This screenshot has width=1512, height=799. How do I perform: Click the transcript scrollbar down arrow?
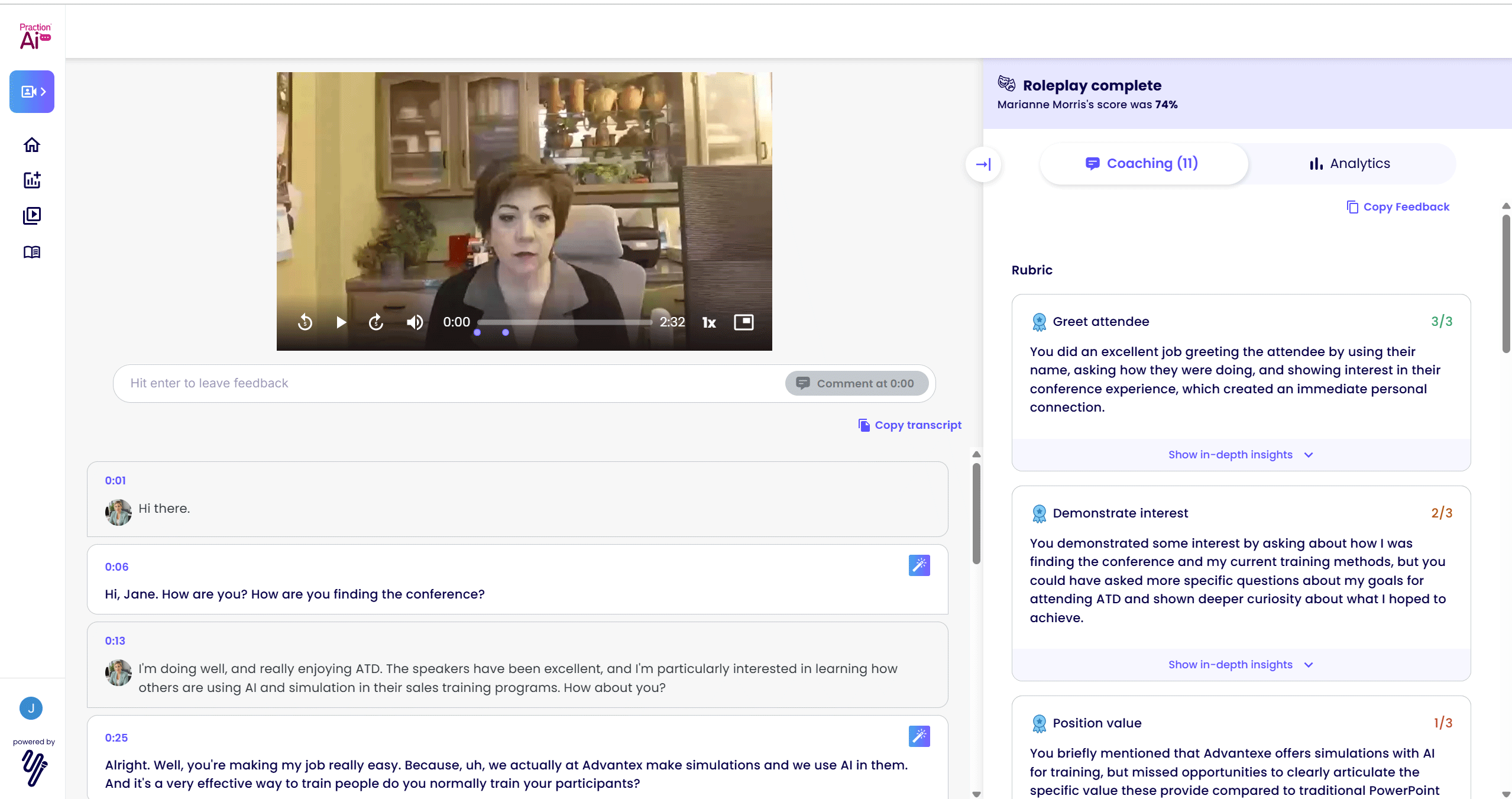[x=976, y=794]
